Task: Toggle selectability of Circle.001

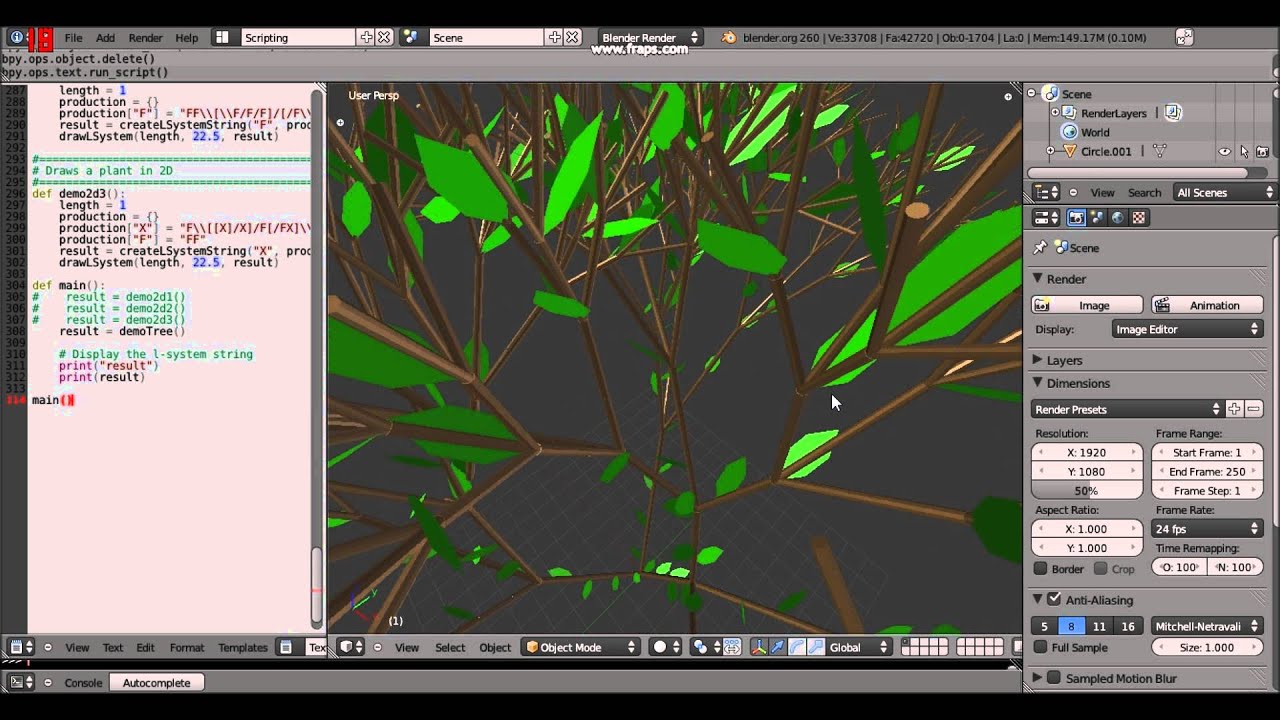Action: (x=1244, y=151)
